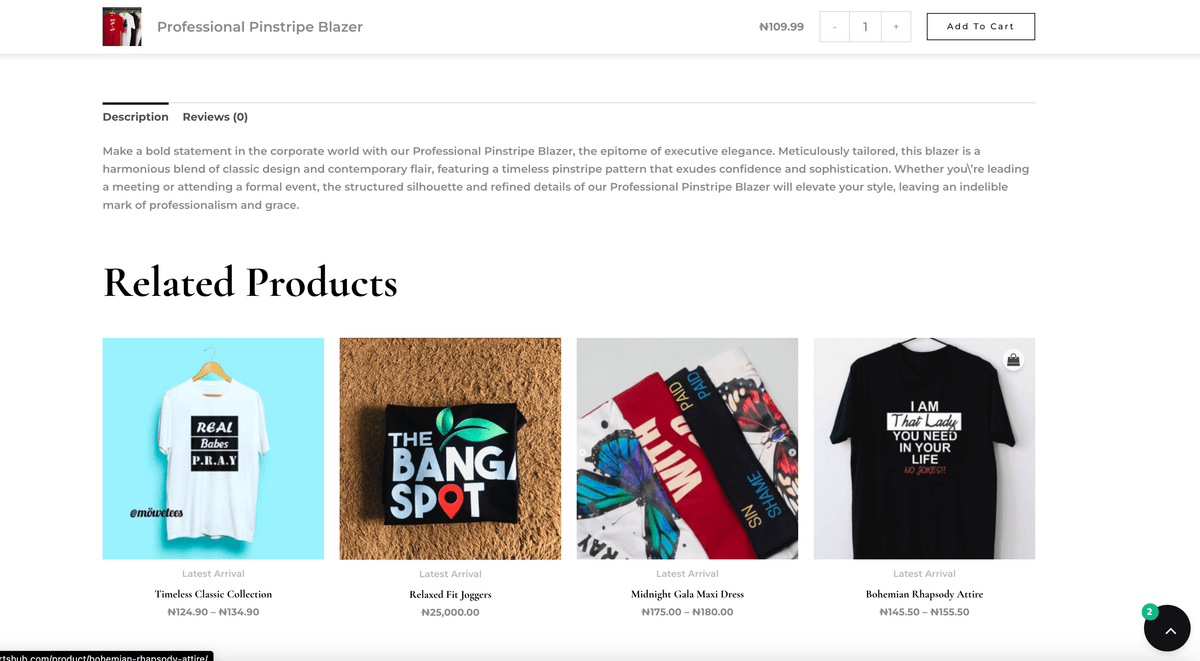The width and height of the screenshot is (1200, 661).
Task: Open the Relaxed Fit Joggers product link
Action: [450, 593]
